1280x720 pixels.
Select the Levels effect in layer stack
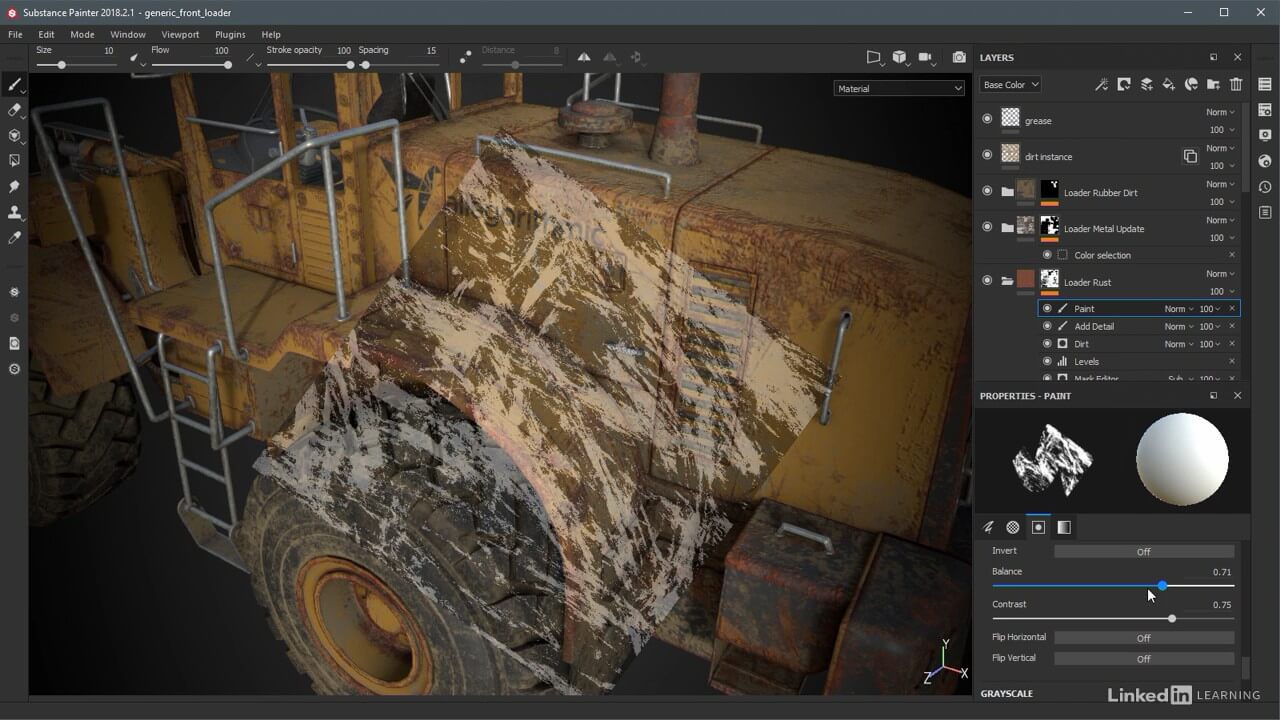(1086, 362)
